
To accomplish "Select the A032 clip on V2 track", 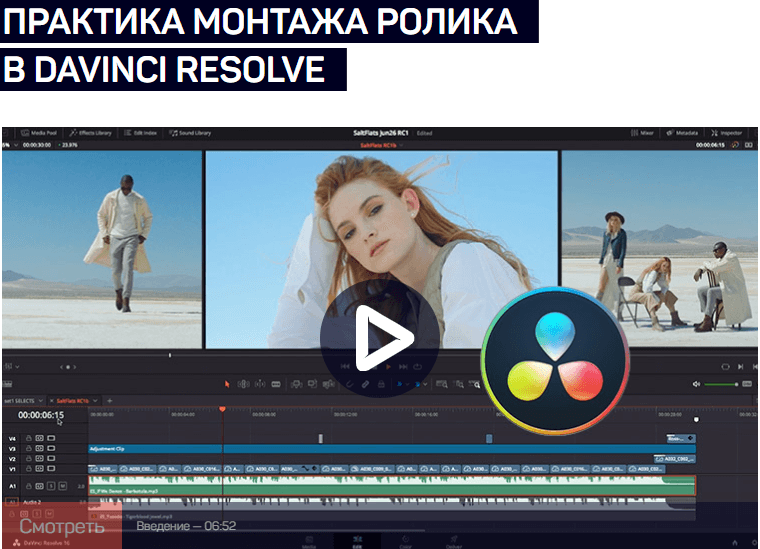I will tap(674, 459).
